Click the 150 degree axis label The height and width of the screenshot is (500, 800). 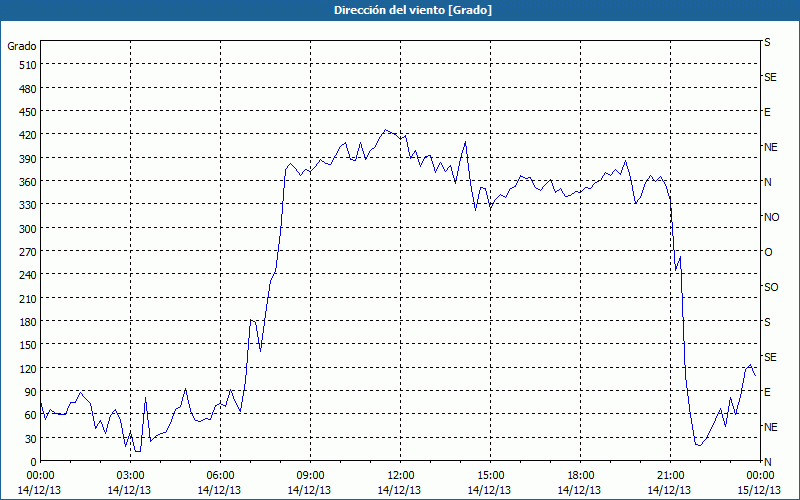(x=28, y=345)
